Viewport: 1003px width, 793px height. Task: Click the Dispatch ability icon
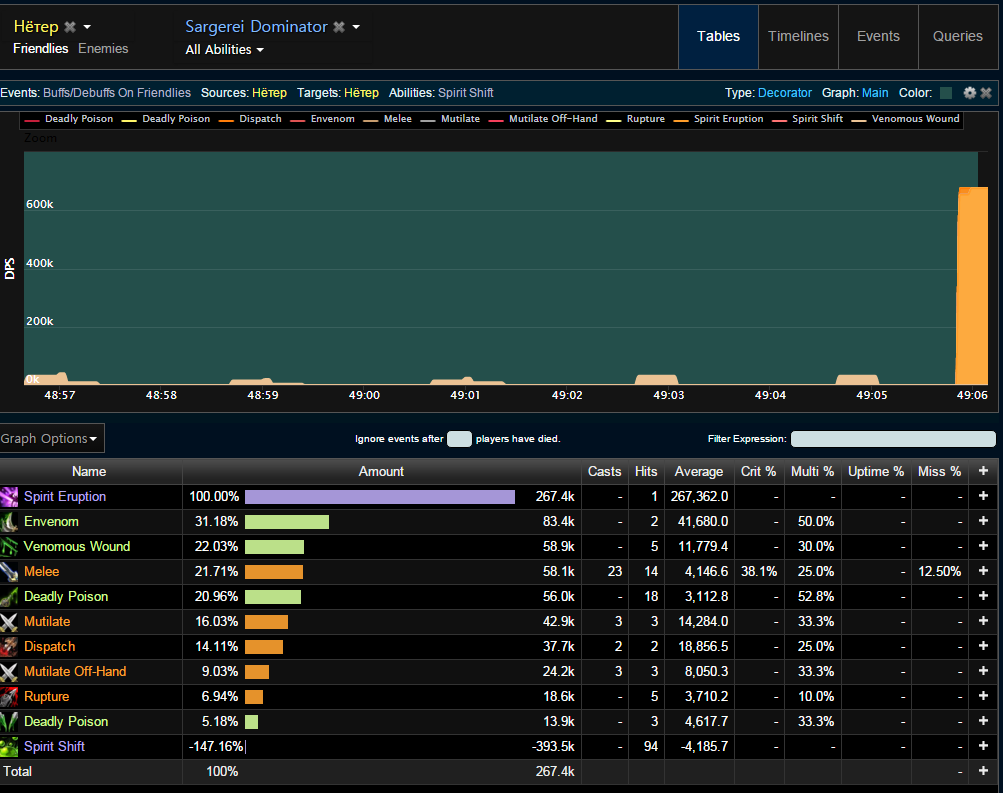tap(10, 647)
